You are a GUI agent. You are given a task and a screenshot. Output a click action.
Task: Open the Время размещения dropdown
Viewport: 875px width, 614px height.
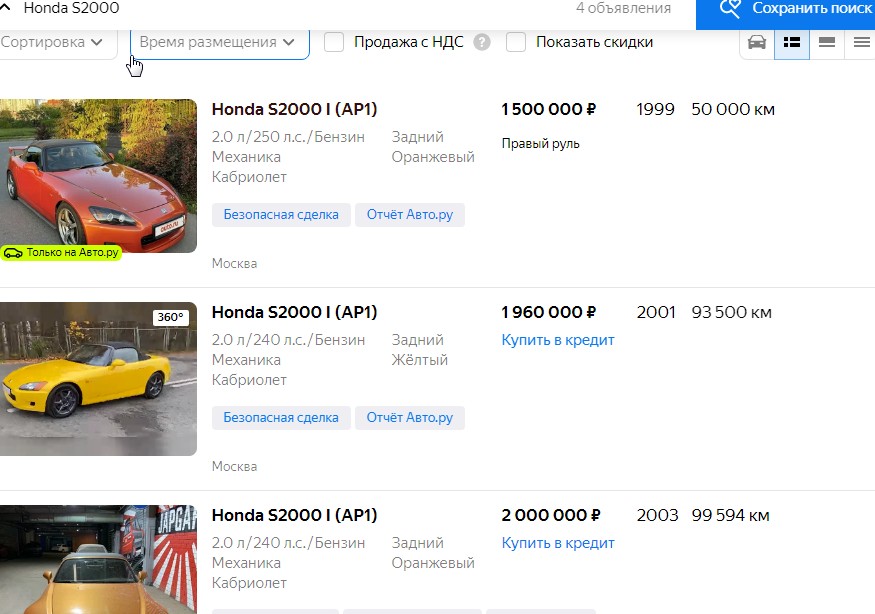pyautogui.click(x=219, y=43)
